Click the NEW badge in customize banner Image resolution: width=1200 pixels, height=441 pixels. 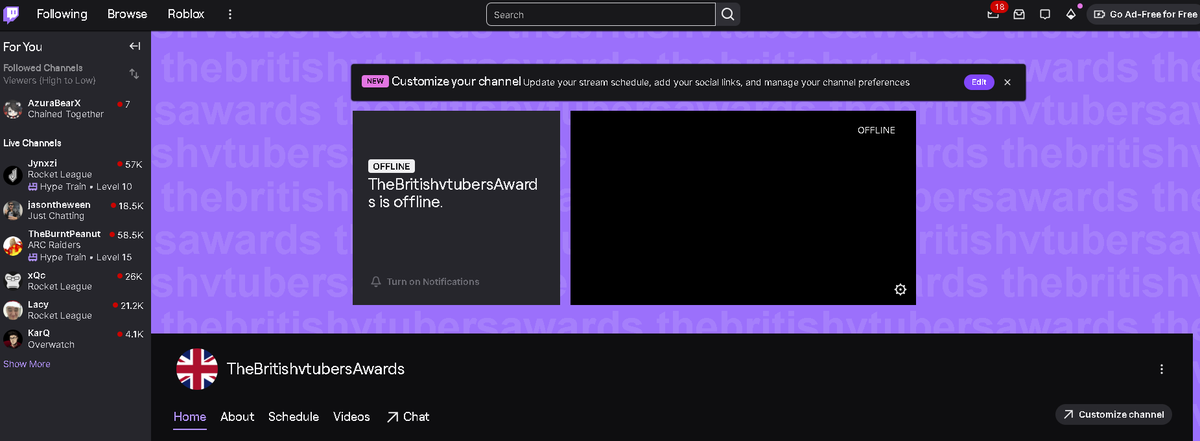click(375, 82)
